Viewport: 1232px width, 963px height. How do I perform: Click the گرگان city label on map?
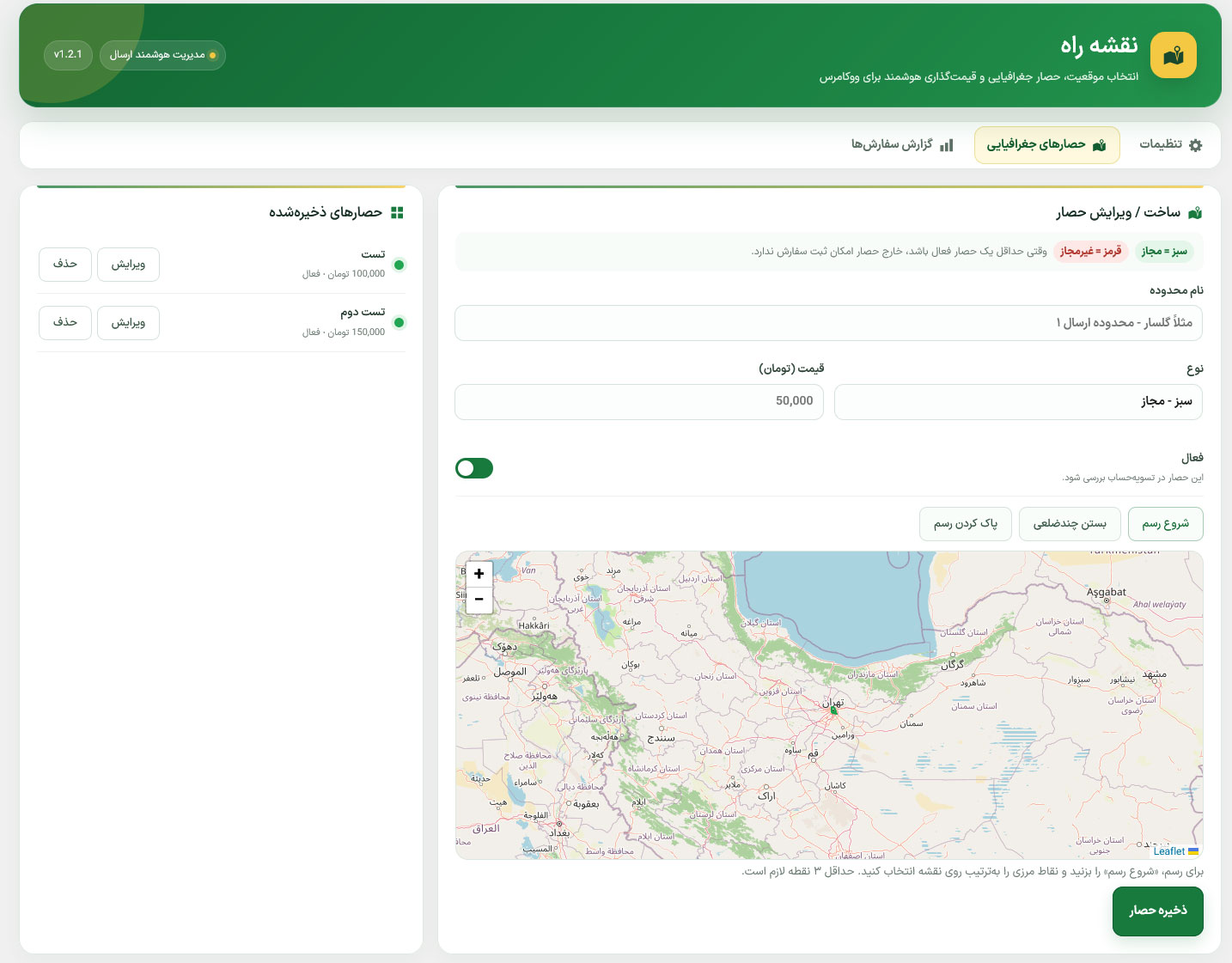pos(952,665)
